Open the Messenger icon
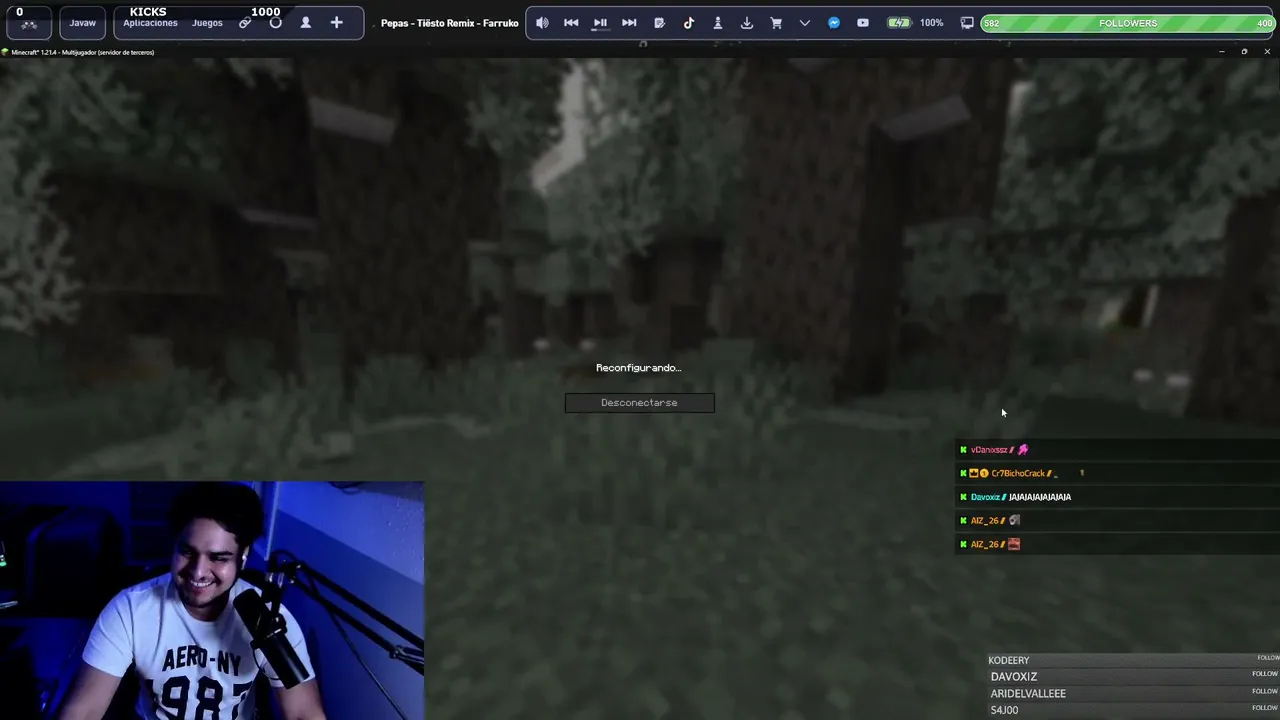 pyautogui.click(x=834, y=23)
